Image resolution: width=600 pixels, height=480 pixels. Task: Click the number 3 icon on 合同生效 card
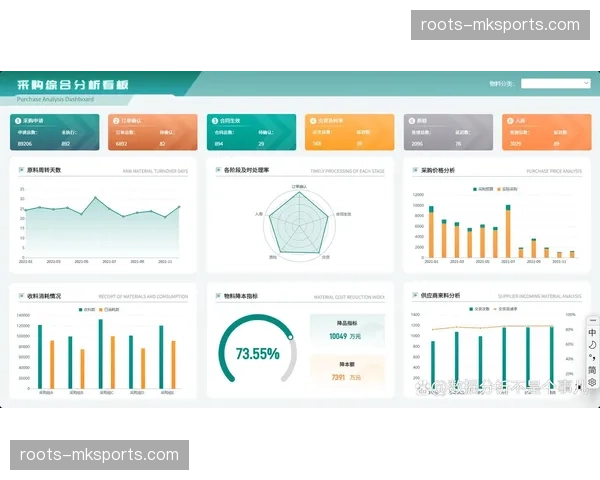click(213, 120)
